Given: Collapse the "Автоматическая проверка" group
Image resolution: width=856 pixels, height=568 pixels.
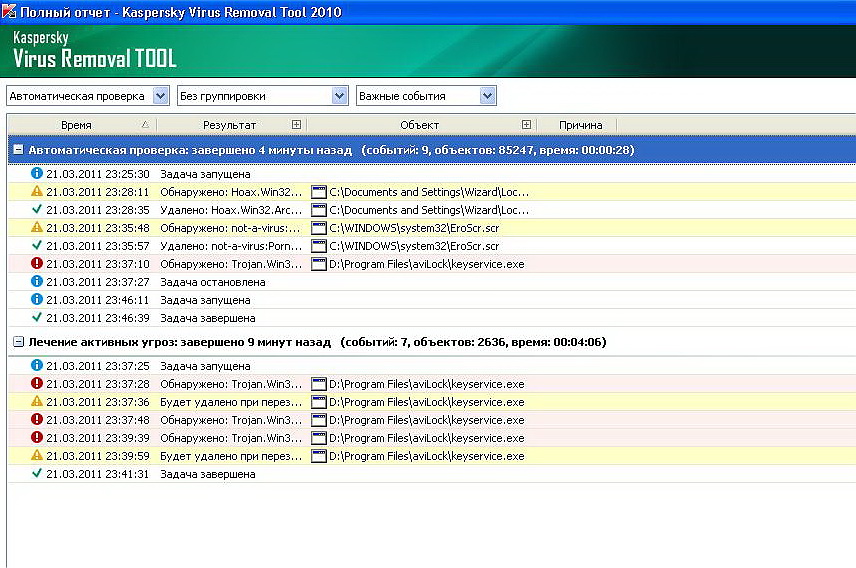Looking at the screenshot, I should pyautogui.click(x=18, y=150).
